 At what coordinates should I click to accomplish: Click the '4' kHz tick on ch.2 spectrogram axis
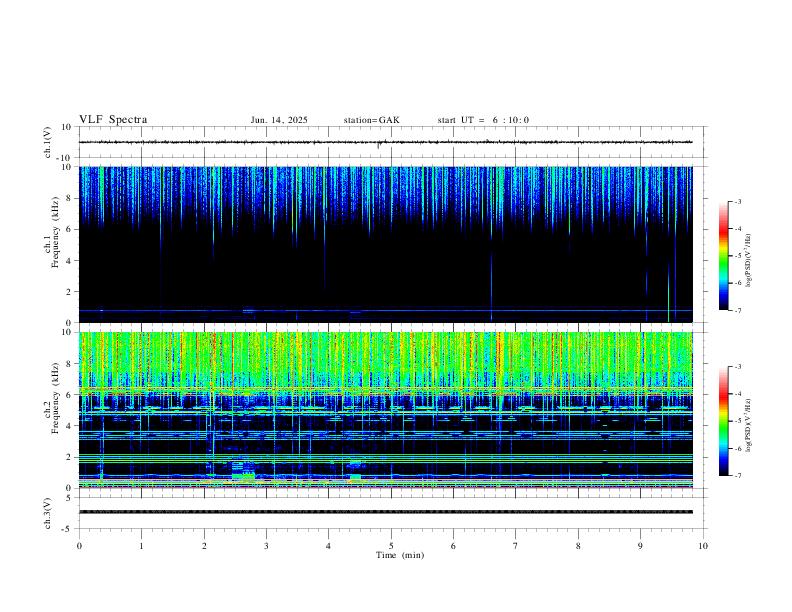(69, 426)
